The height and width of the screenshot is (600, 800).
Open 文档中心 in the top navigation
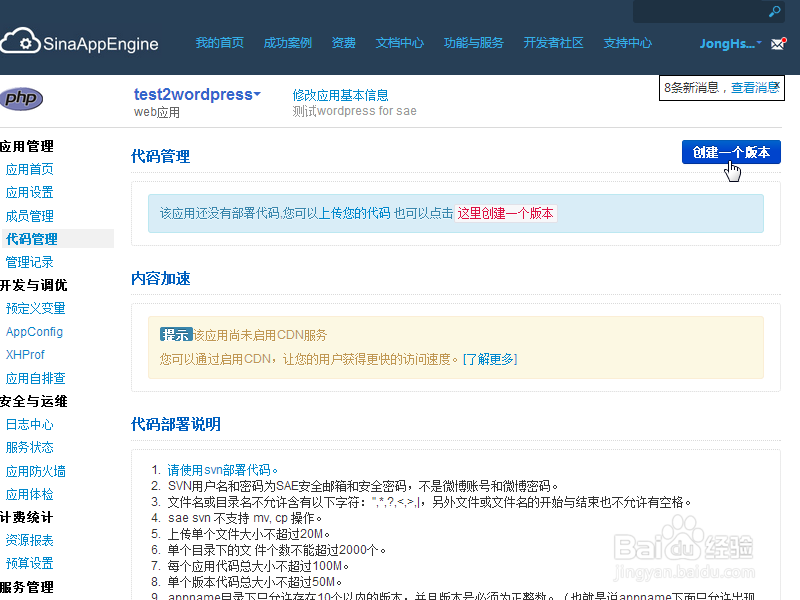coord(399,43)
